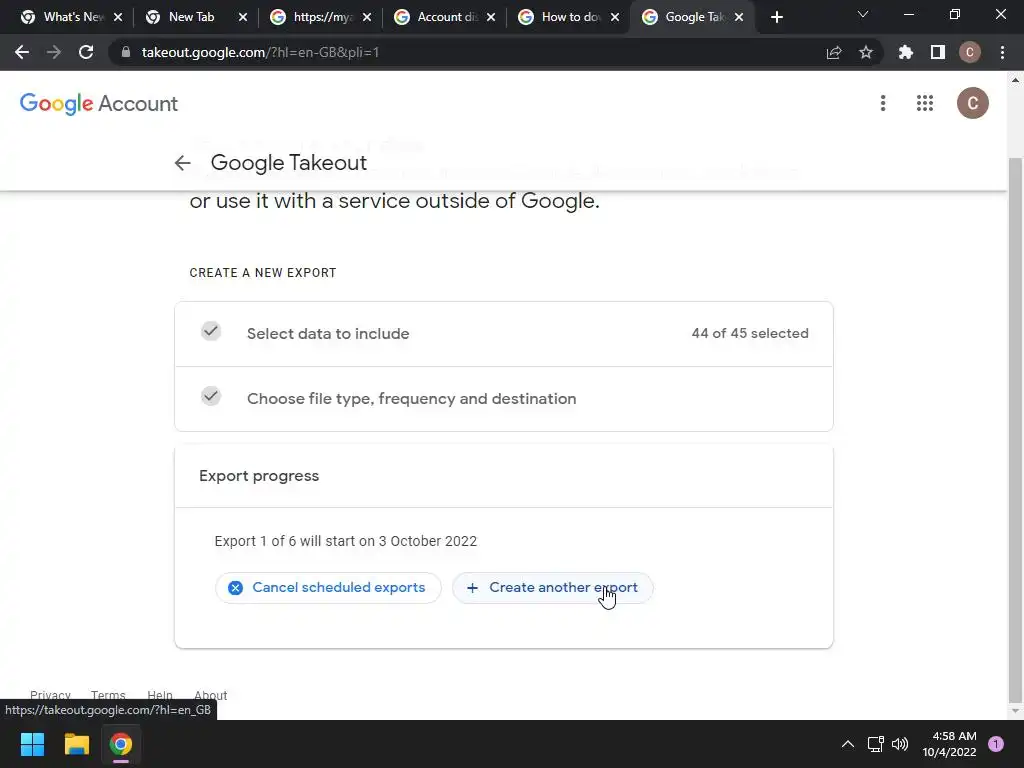Reload the Takeout page

[86, 52]
